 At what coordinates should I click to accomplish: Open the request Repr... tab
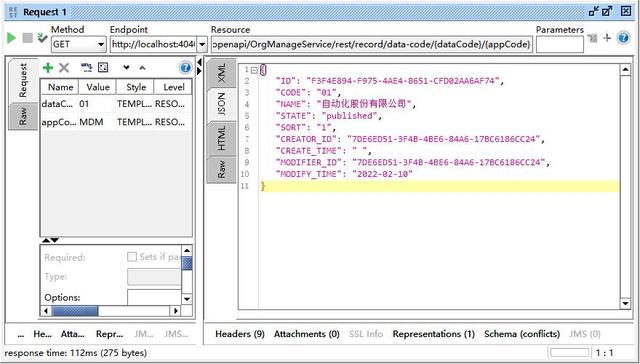tap(109, 334)
